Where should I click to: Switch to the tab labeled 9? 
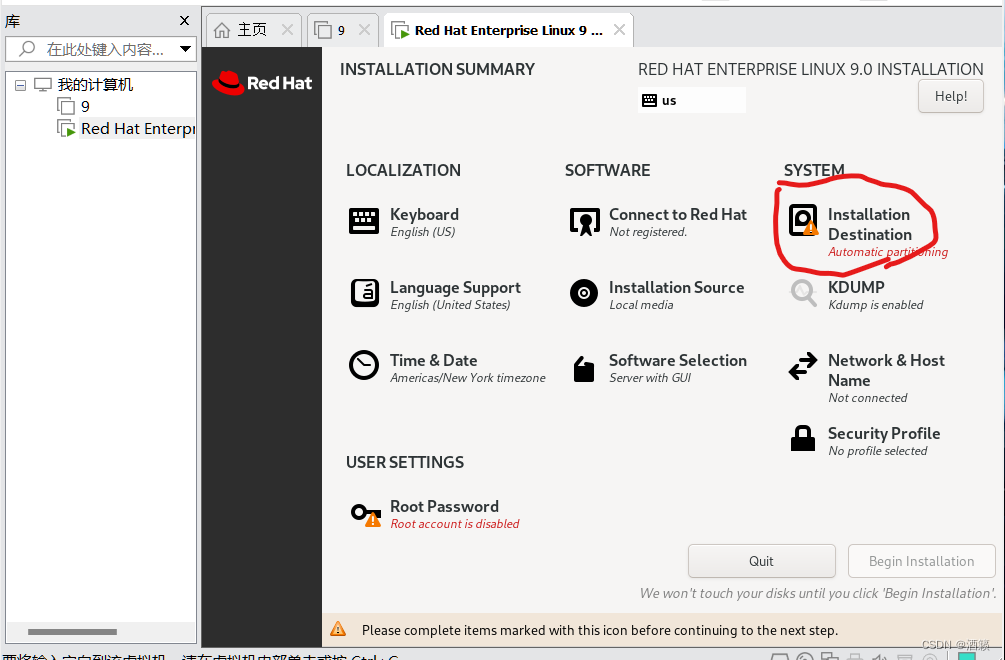[337, 29]
